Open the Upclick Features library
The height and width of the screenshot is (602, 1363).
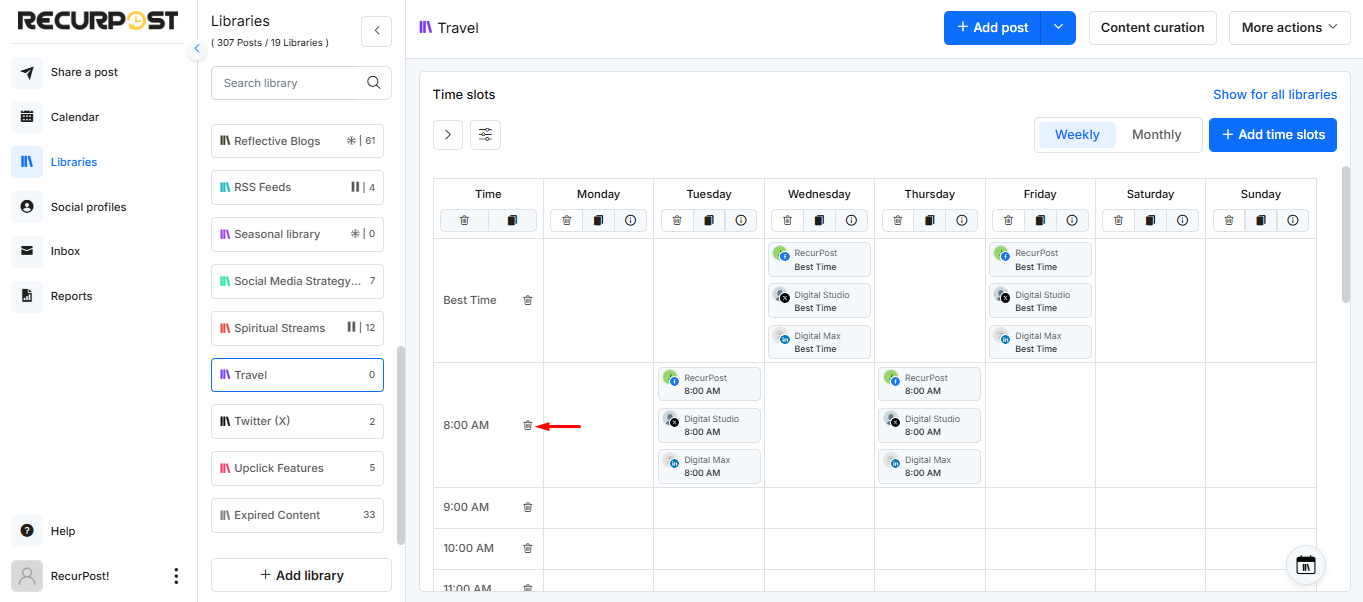[297, 468]
